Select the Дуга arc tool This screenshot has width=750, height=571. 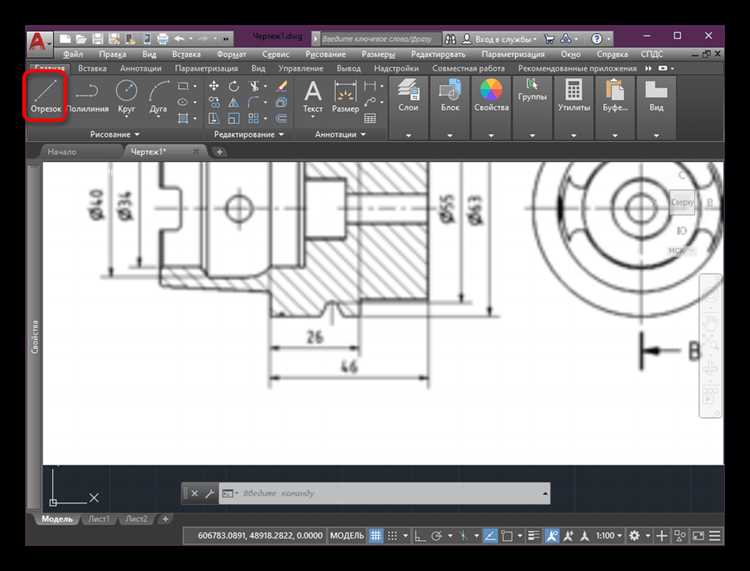(x=158, y=96)
